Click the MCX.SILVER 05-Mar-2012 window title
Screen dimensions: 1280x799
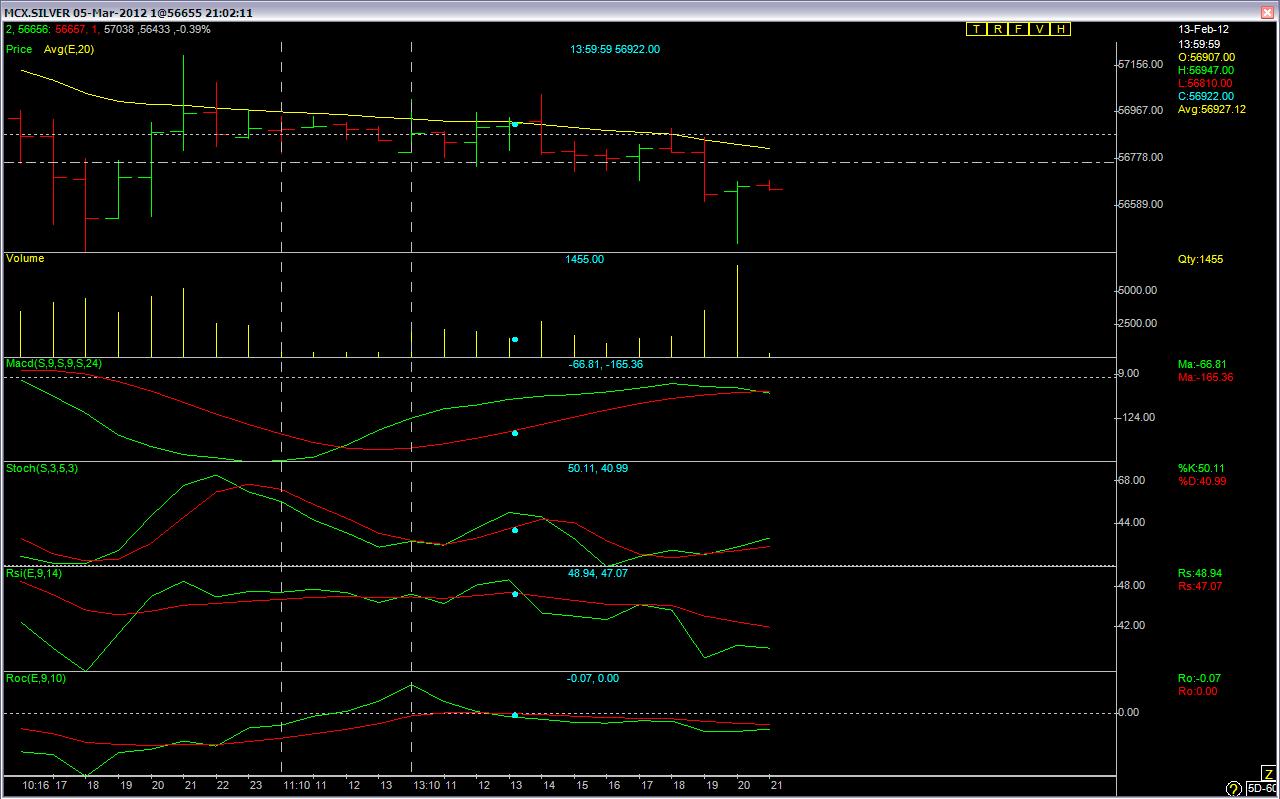128,13
